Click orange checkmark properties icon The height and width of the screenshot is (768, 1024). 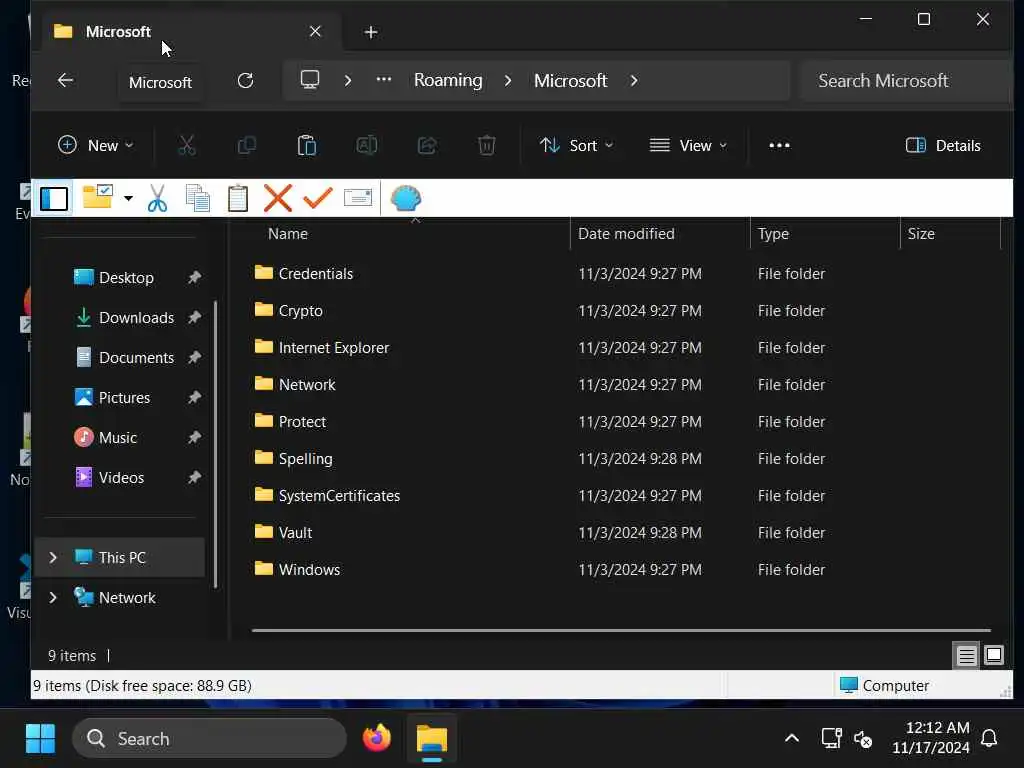click(x=318, y=198)
